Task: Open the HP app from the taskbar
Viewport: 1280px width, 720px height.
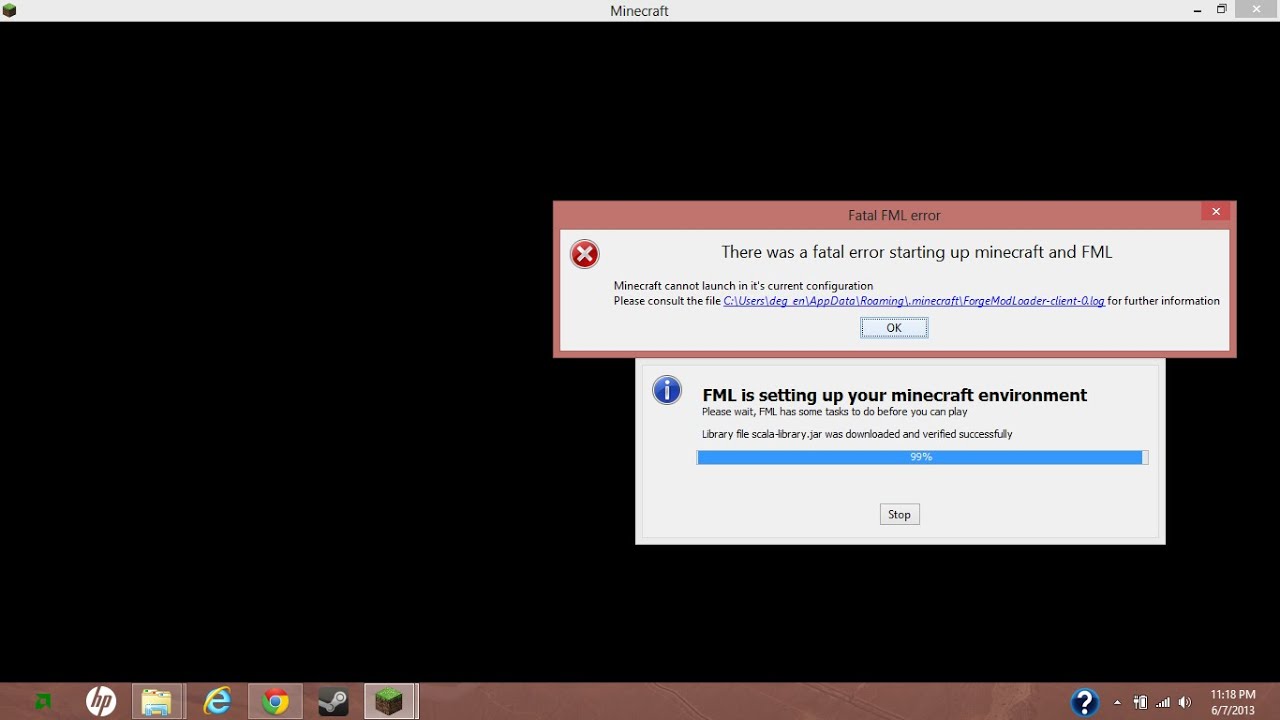Action: tap(100, 702)
